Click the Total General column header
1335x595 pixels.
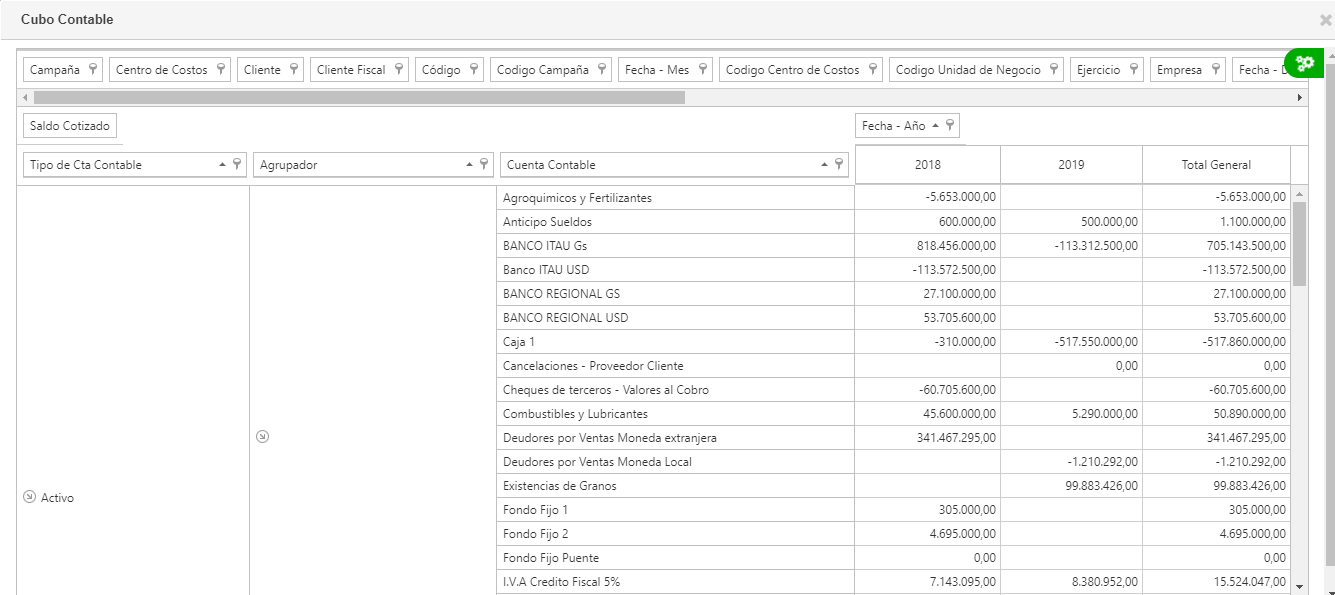1216,165
